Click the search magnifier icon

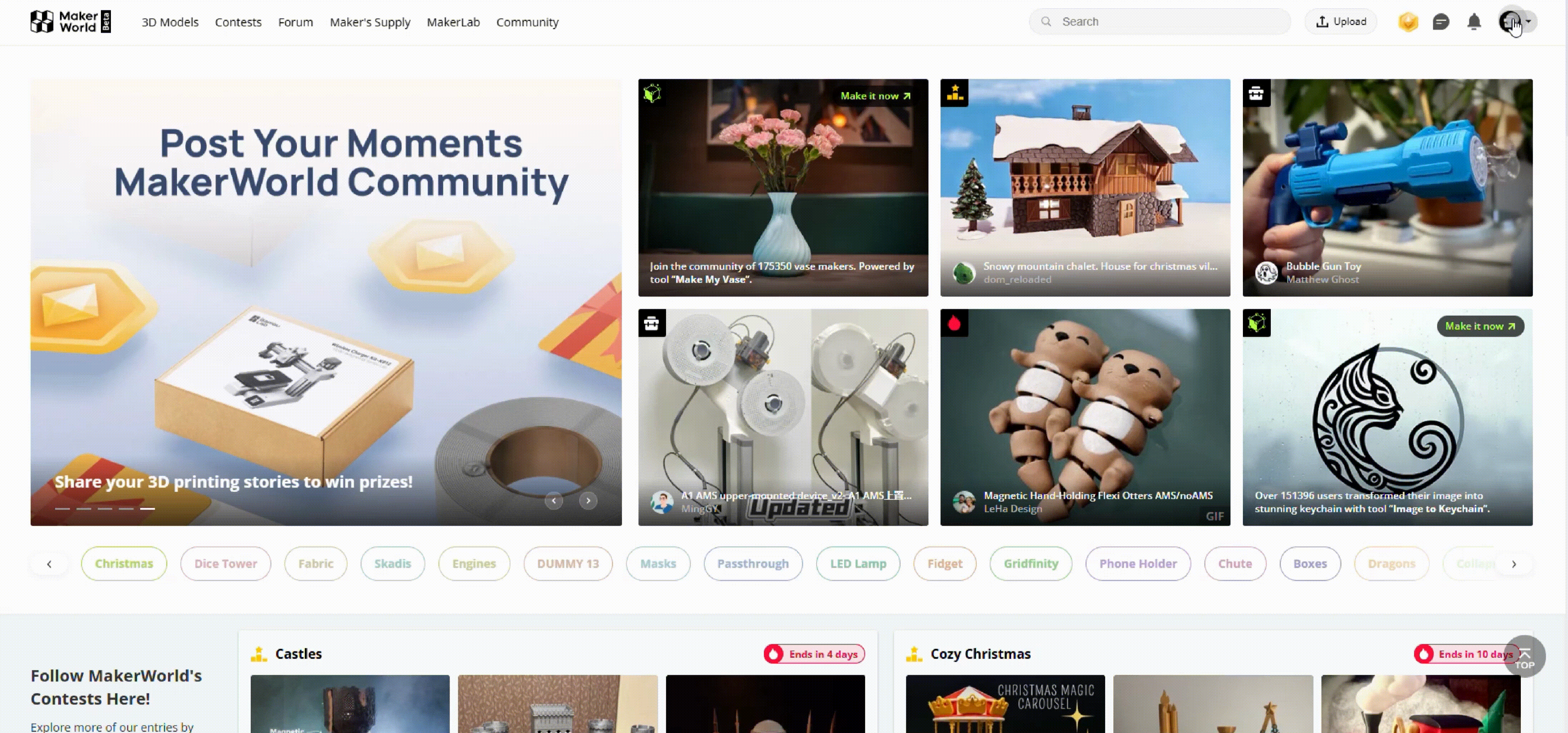click(x=1046, y=22)
